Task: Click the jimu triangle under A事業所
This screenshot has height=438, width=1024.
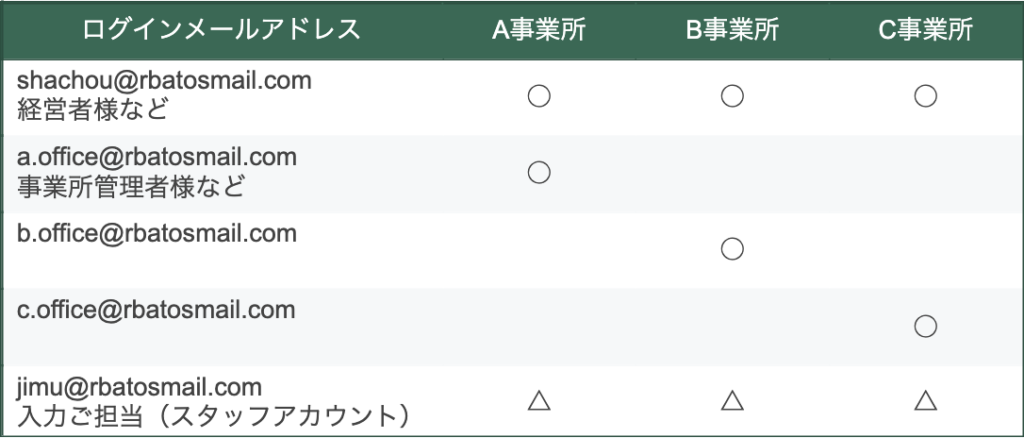Action: point(539,400)
